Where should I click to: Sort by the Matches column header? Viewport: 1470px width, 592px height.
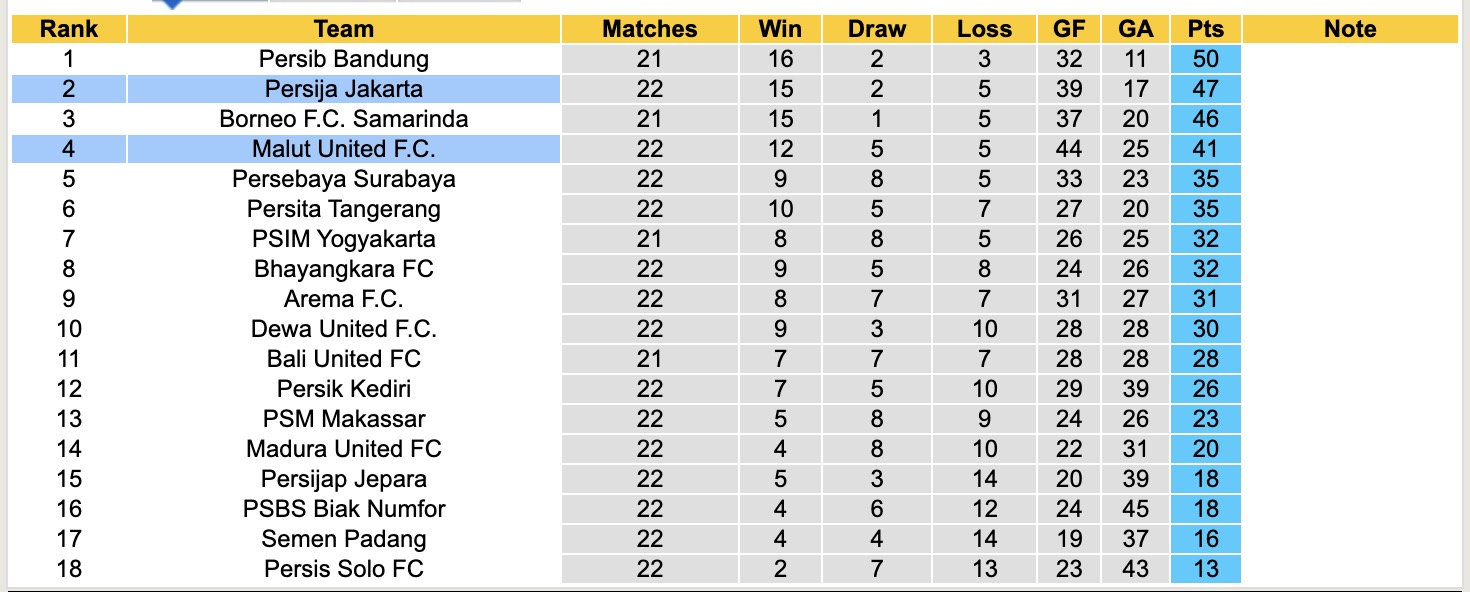[649, 29]
